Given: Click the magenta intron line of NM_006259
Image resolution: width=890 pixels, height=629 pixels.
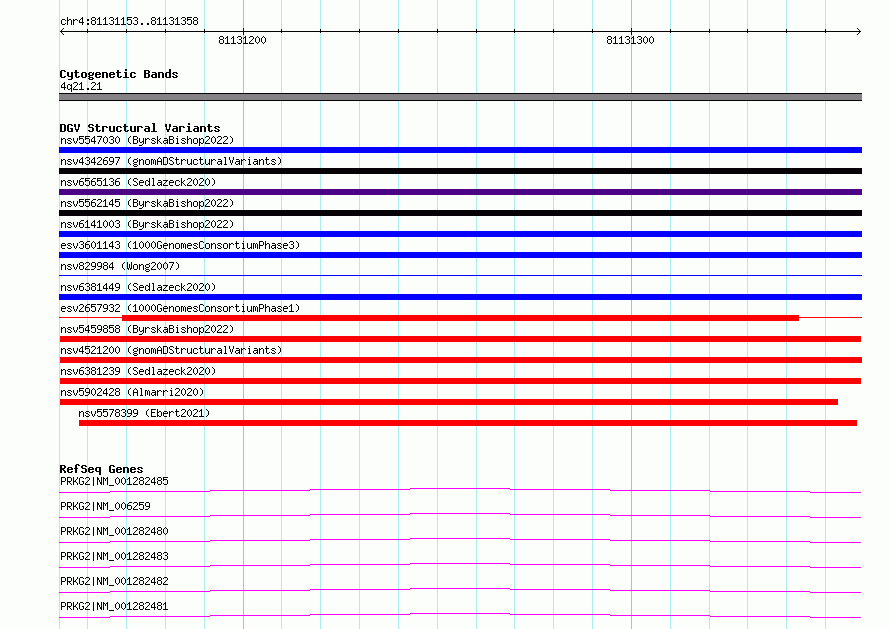Looking at the screenshot, I should click(460, 514).
